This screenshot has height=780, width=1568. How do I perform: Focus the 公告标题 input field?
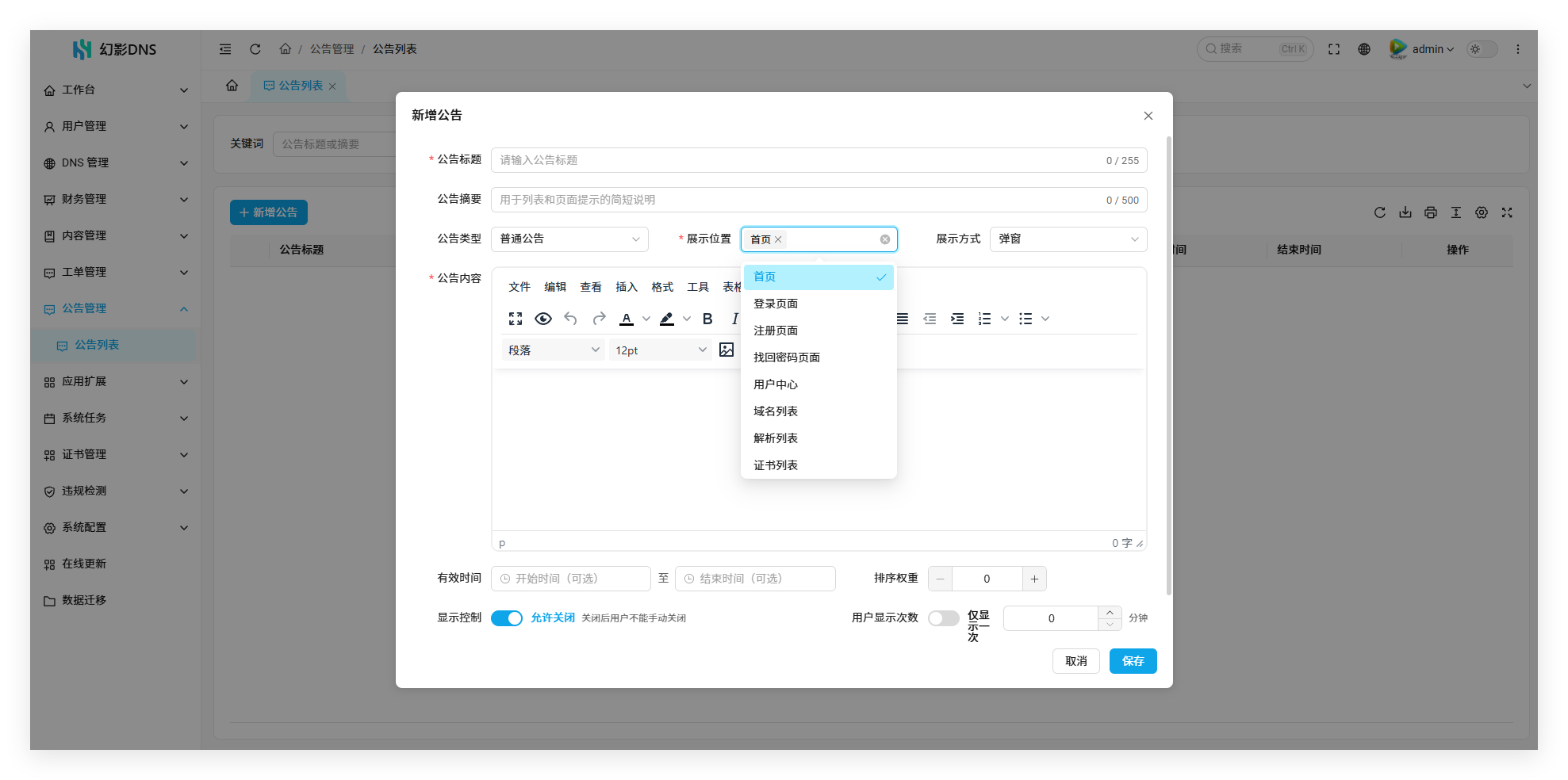pos(819,160)
